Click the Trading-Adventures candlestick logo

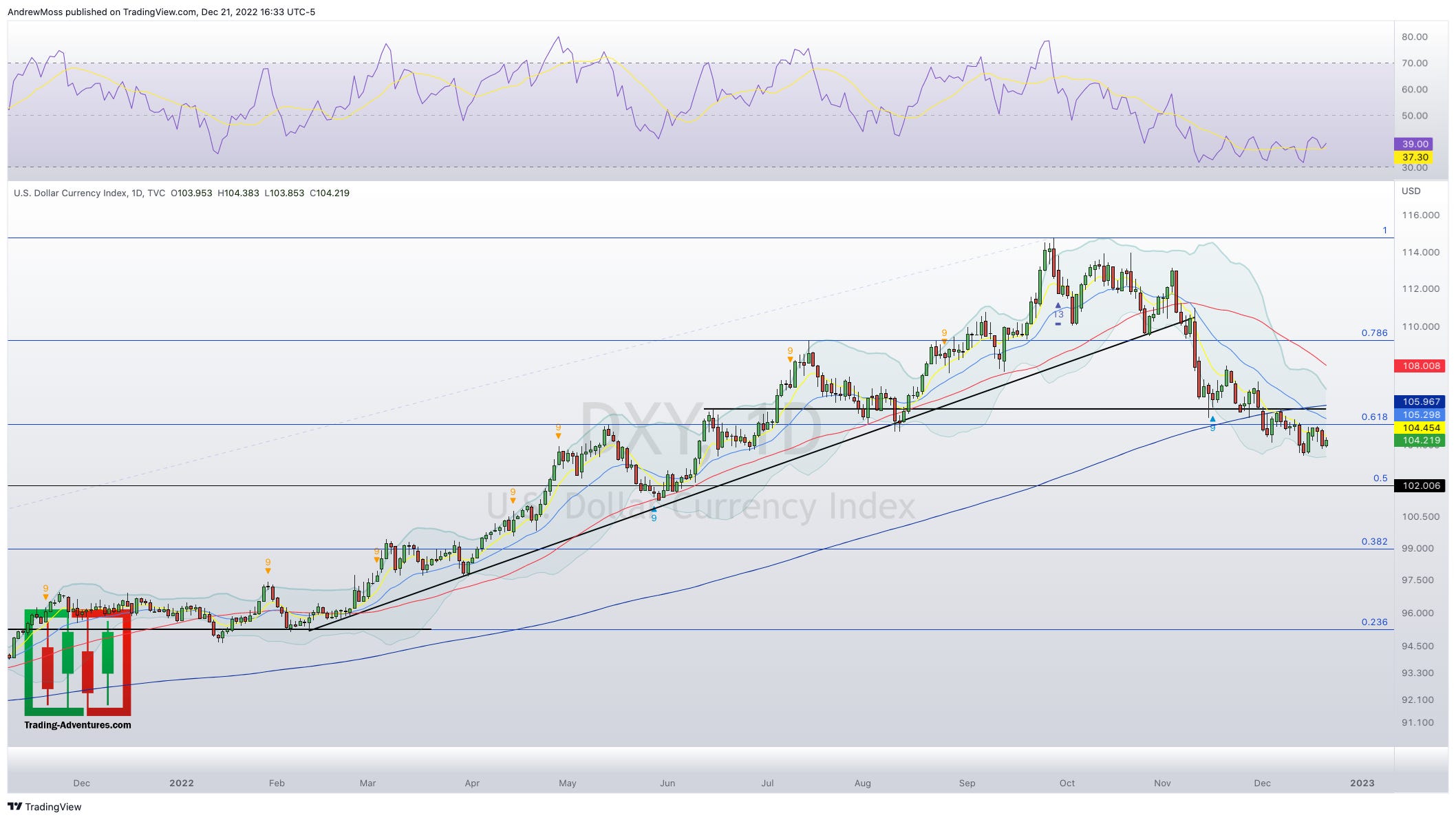pos(77,663)
